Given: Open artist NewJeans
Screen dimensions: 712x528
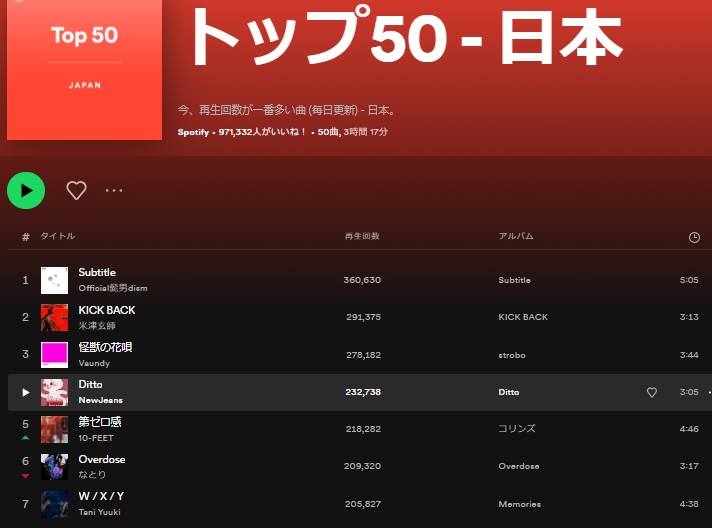Looking at the screenshot, I should [x=100, y=400].
